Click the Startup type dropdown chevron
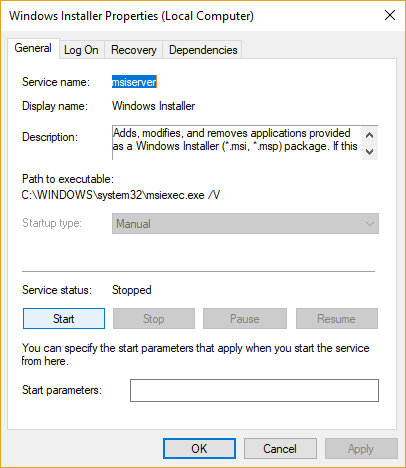The height and width of the screenshot is (468, 406). click(x=369, y=224)
